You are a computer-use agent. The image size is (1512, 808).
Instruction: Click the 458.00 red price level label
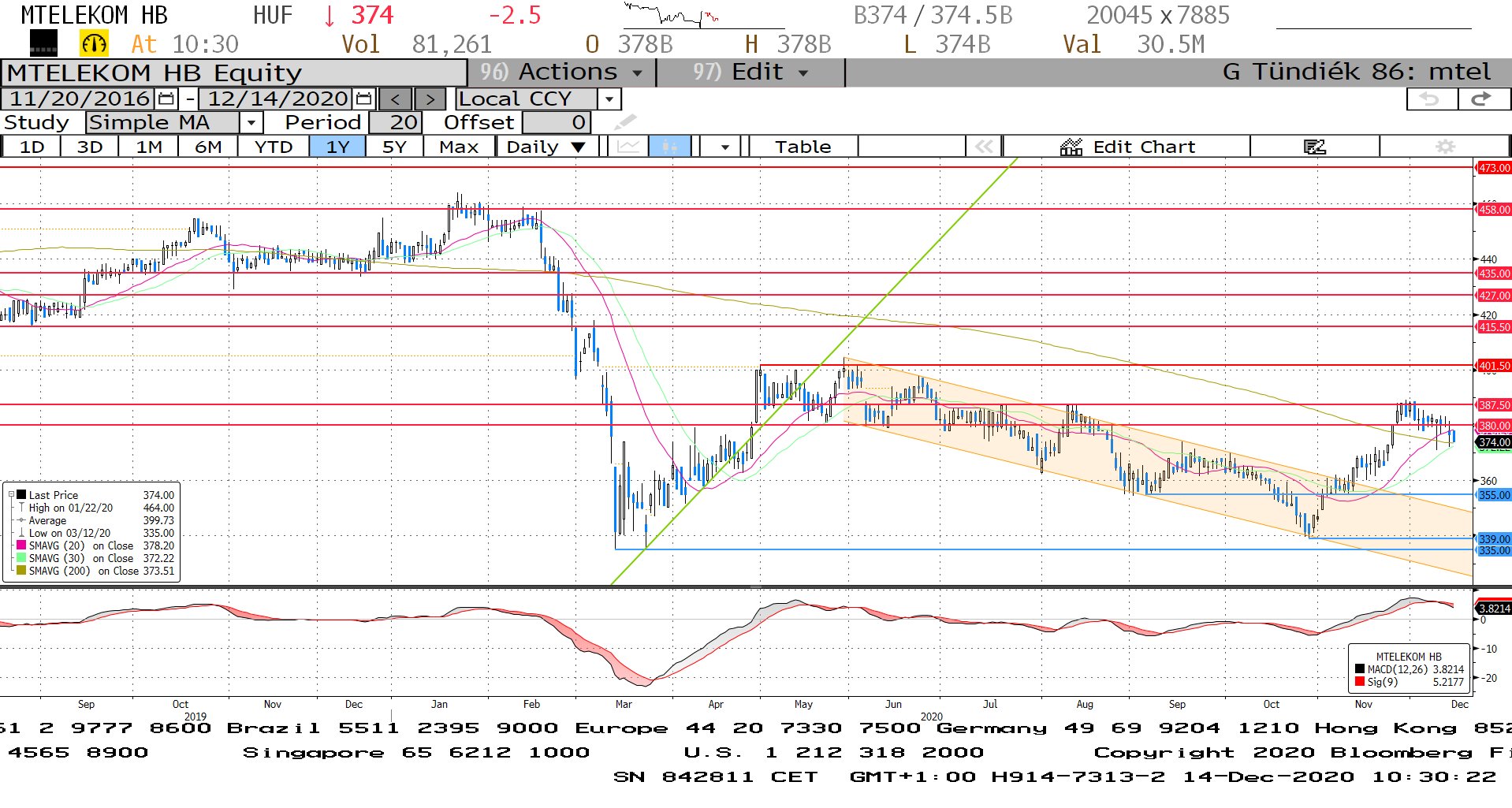pyautogui.click(x=1494, y=210)
